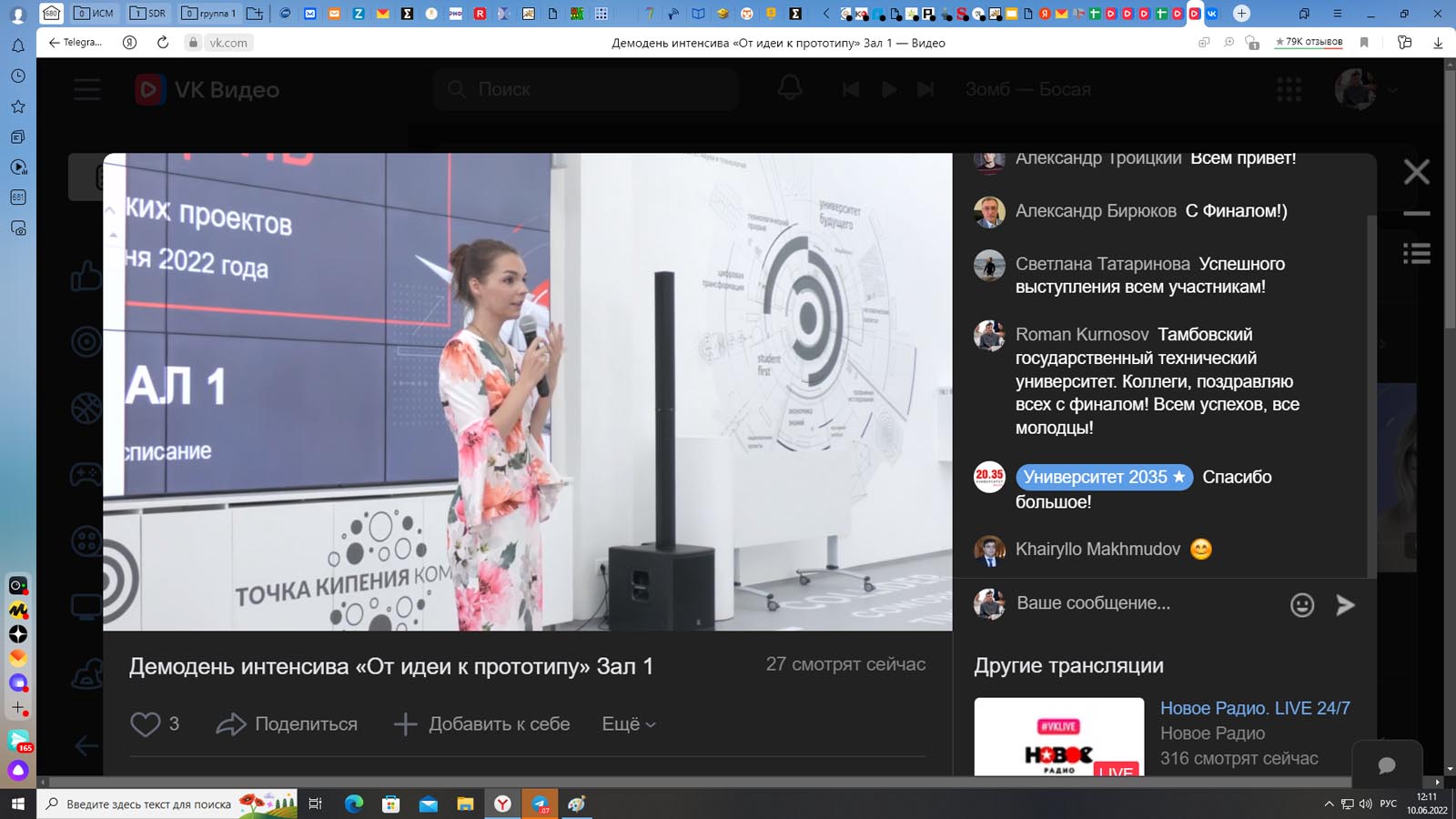Open volume control in system tray
Image resolution: width=1456 pixels, height=819 pixels.
pyautogui.click(x=1365, y=804)
